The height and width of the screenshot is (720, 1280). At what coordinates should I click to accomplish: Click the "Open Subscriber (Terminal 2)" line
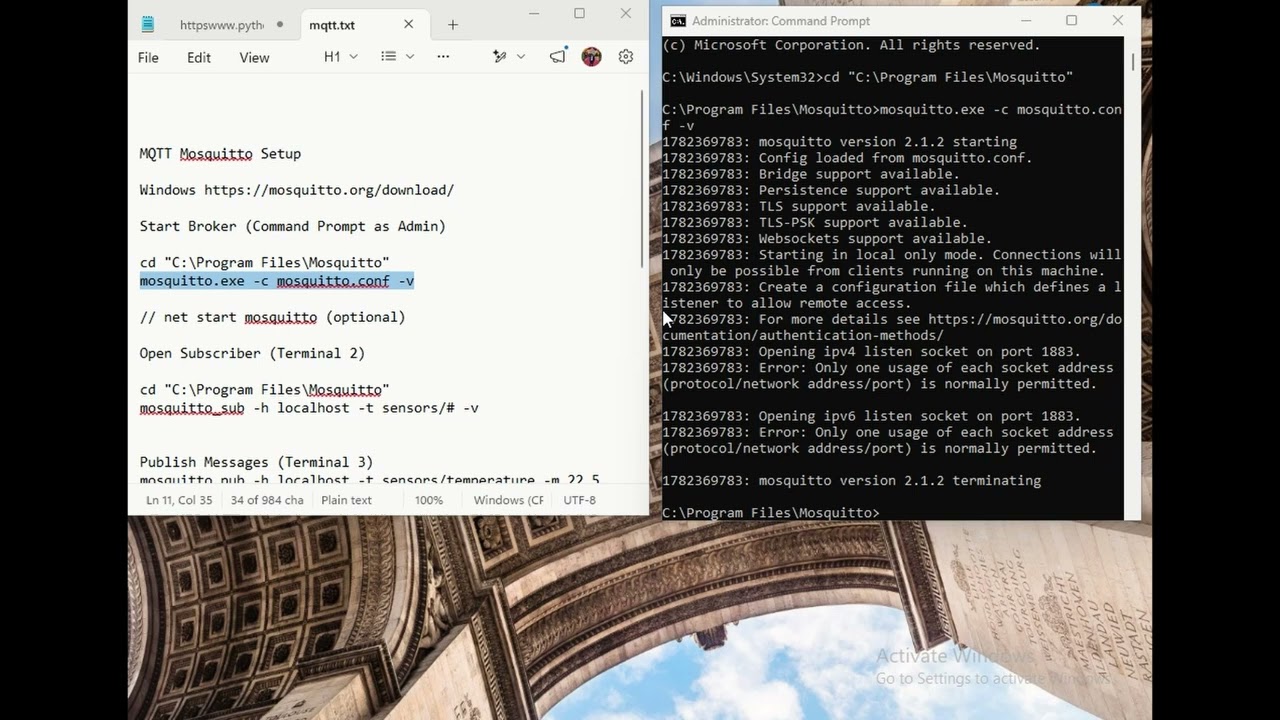point(252,353)
